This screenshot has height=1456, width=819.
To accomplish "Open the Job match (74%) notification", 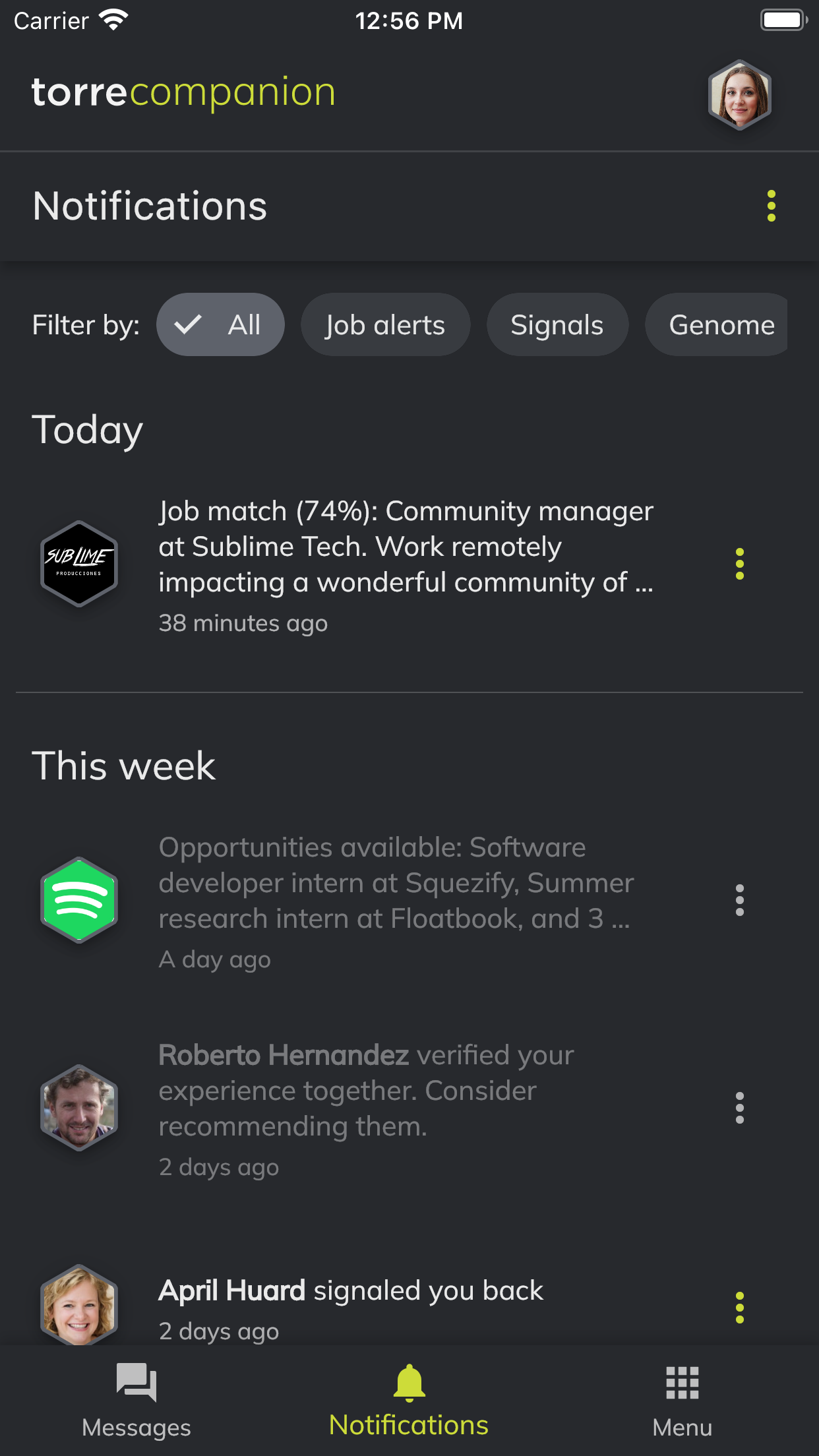I will pos(406,547).
